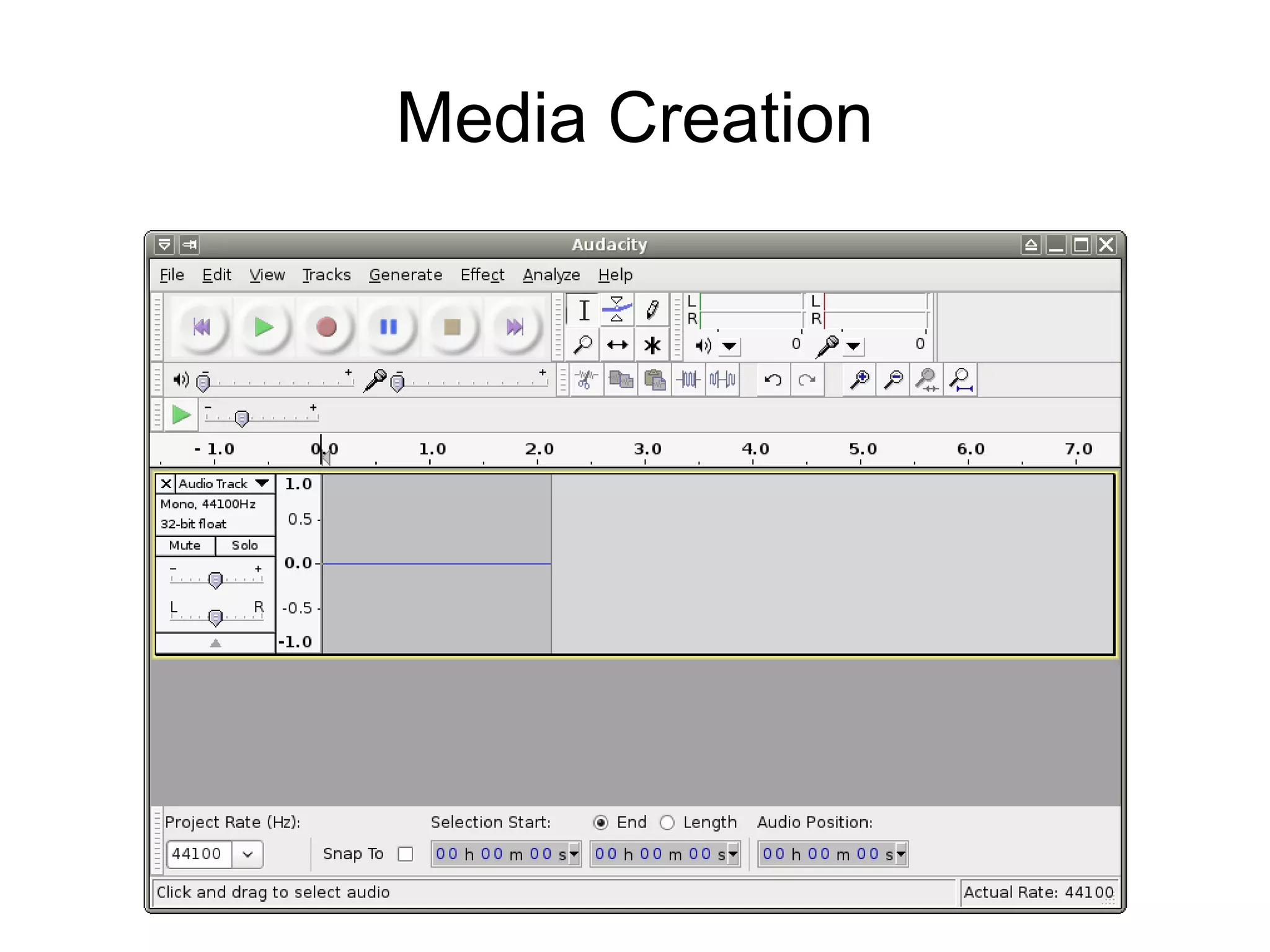Screen dimensions: 1270x952
Task: Click the Play-at-speed green arrow
Action: point(181,415)
